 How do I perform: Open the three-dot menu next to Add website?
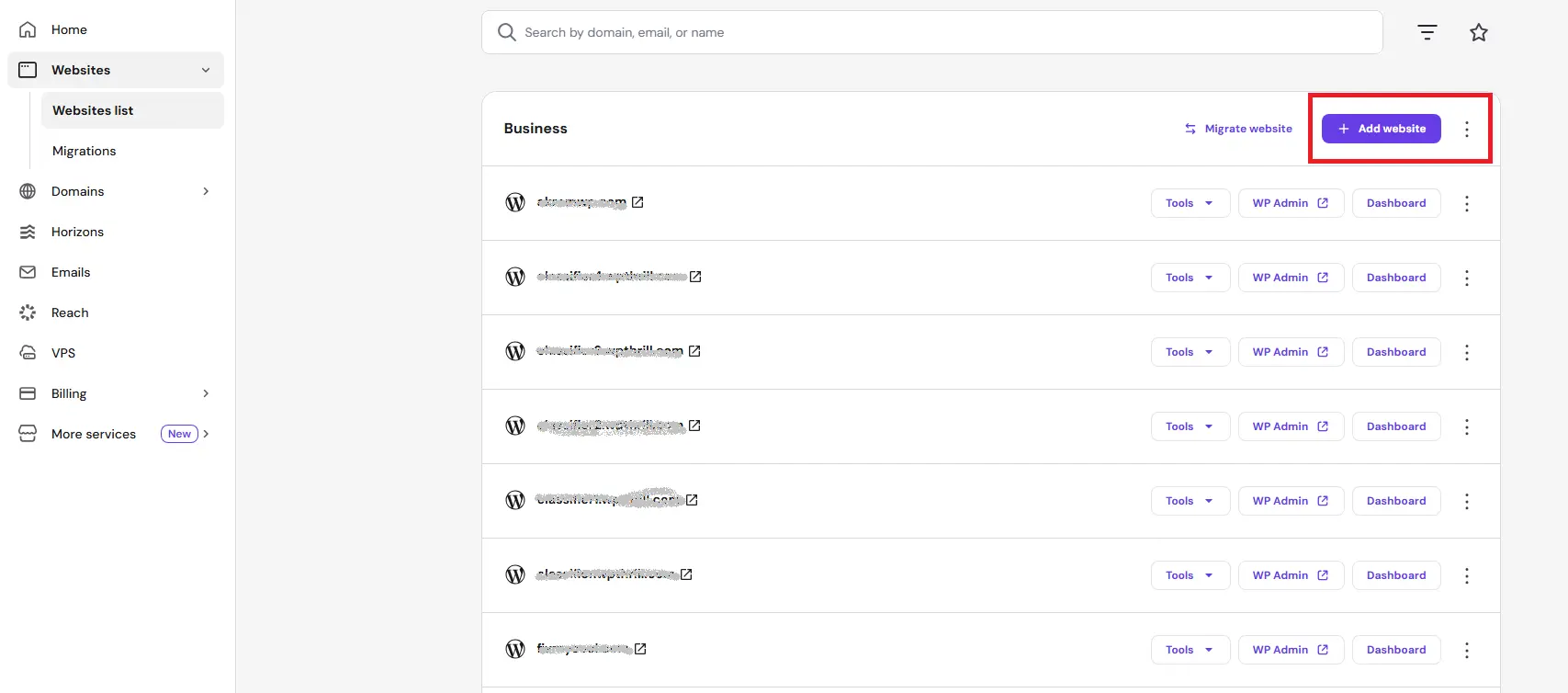point(1467,129)
